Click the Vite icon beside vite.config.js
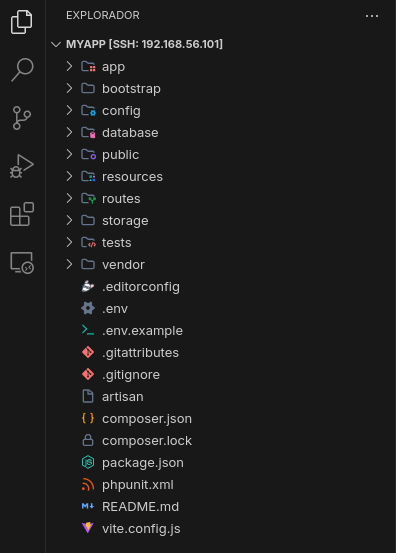396x553 pixels. pos(88,528)
